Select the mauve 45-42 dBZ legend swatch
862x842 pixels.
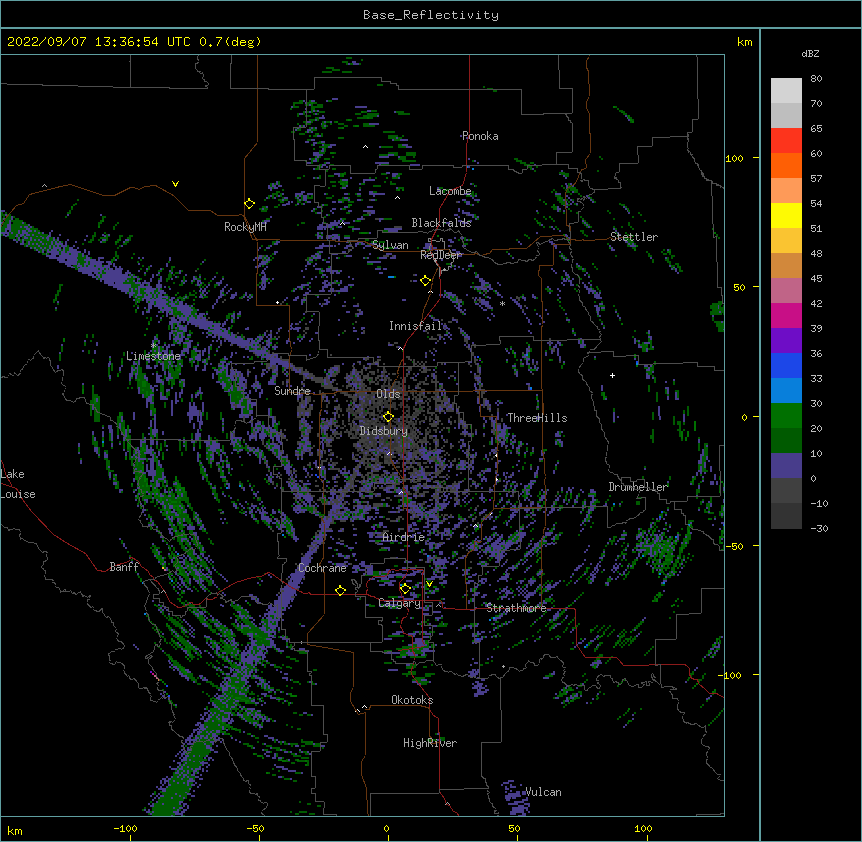[x=786, y=290]
